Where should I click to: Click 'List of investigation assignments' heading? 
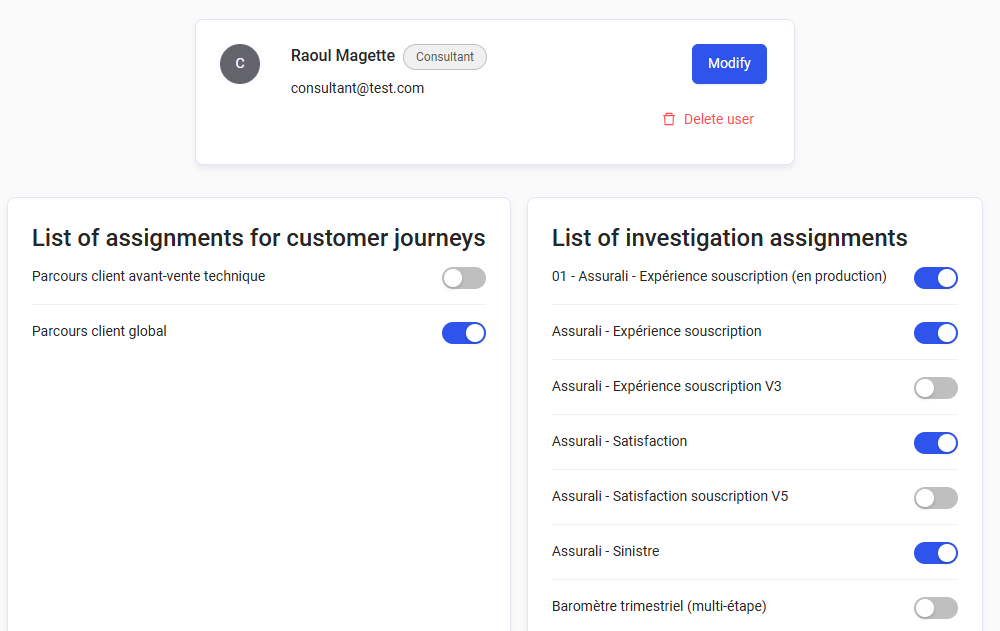point(730,238)
